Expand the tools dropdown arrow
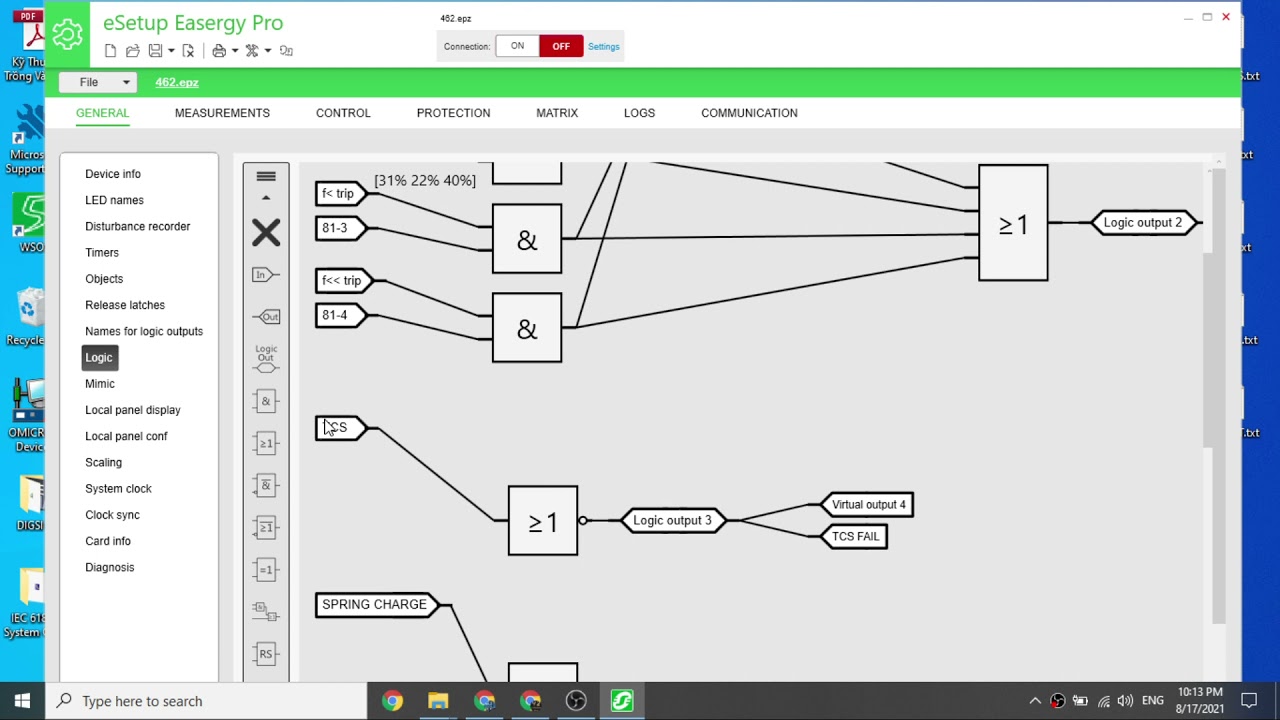 268,51
